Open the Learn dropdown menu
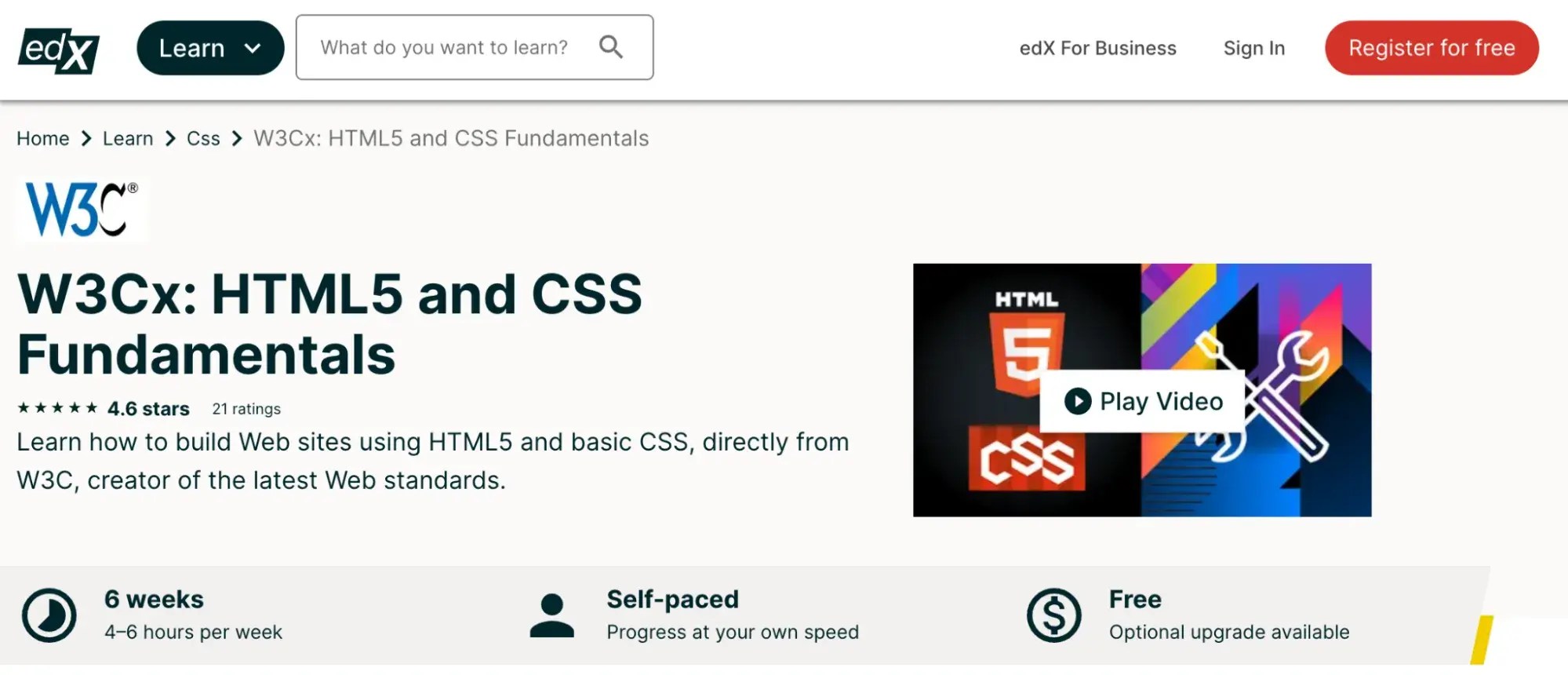Screen dimensions: 1568x675 point(210,48)
